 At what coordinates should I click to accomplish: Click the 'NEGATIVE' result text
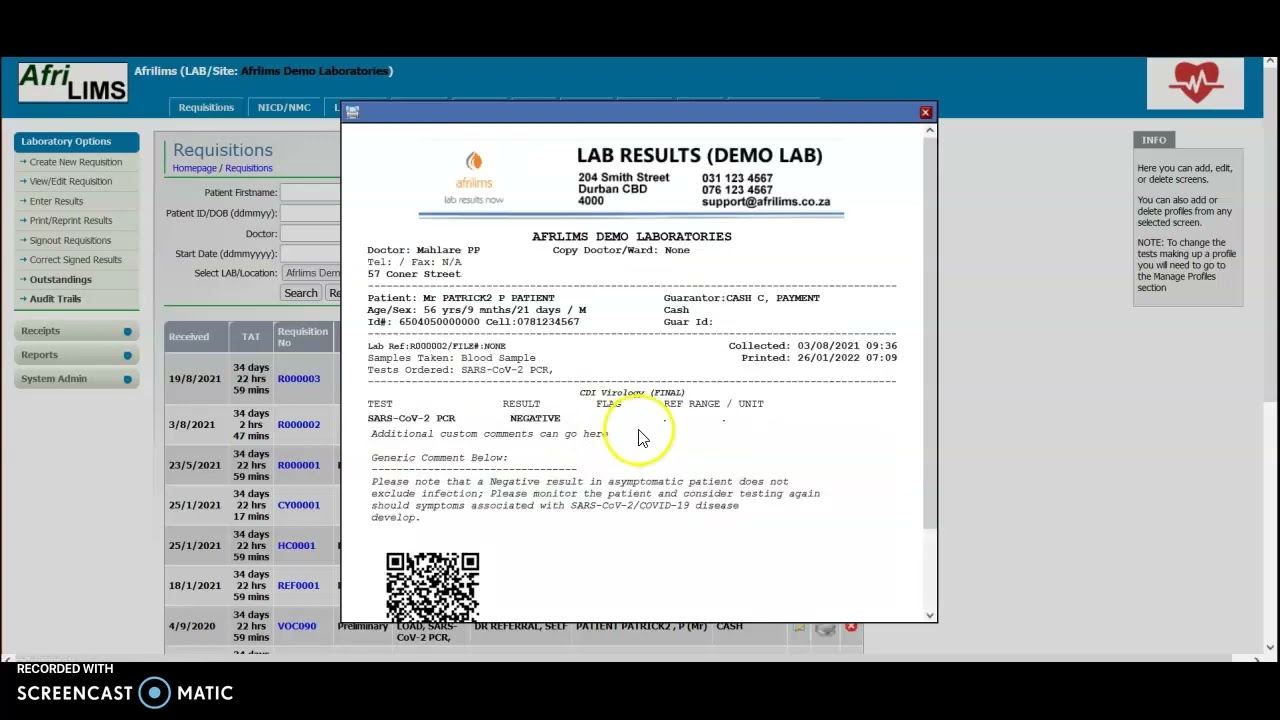[535, 418]
